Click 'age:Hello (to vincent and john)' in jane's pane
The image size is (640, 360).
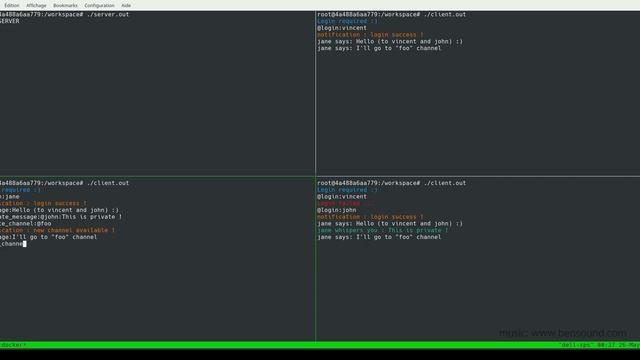(60, 210)
